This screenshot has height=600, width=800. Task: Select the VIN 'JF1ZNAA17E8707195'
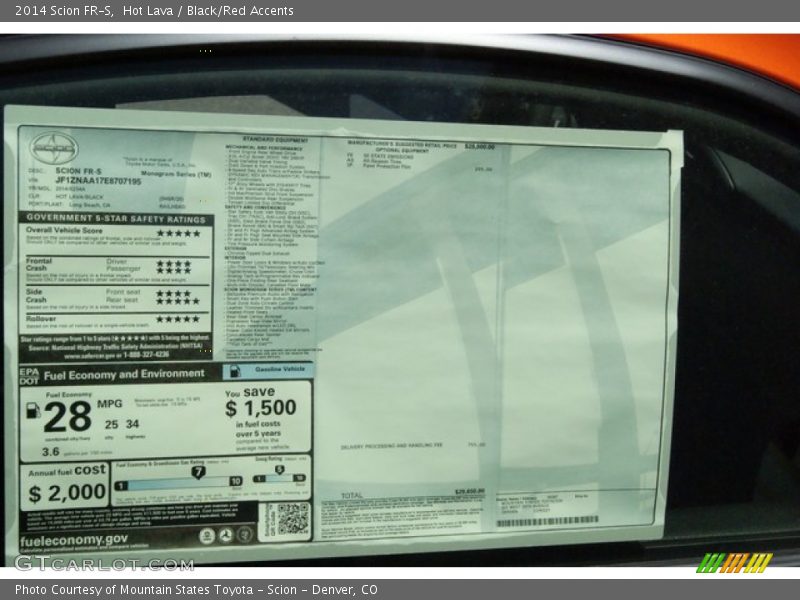click(x=98, y=181)
